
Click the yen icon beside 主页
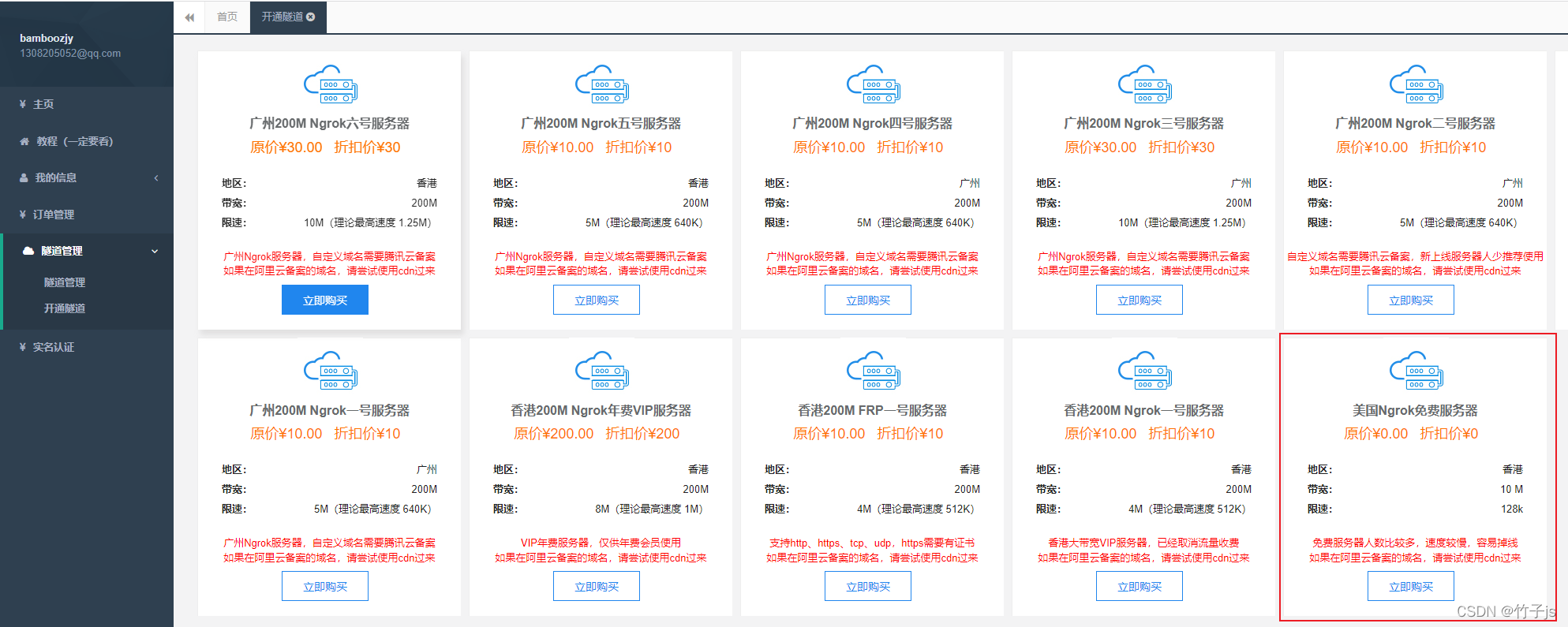tap(23, 104)
